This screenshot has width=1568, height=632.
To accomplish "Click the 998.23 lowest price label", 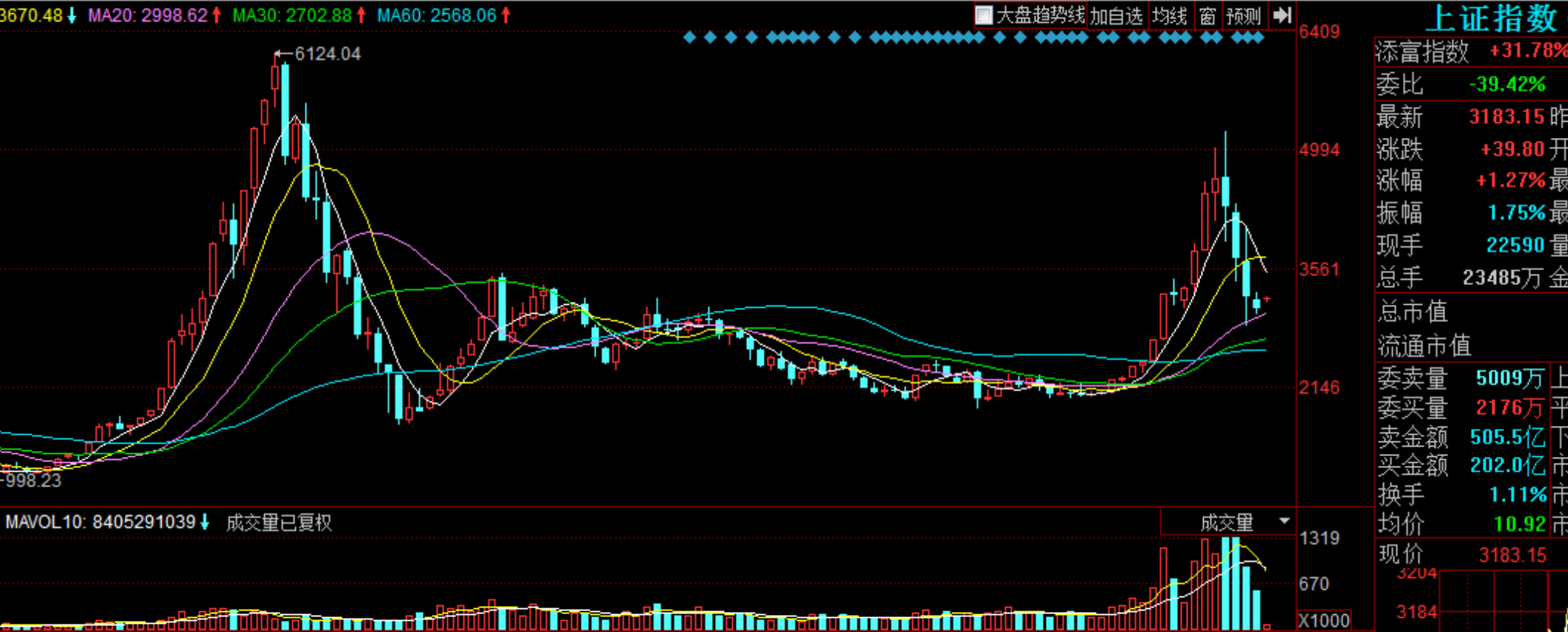I will (x=33, y=481).
